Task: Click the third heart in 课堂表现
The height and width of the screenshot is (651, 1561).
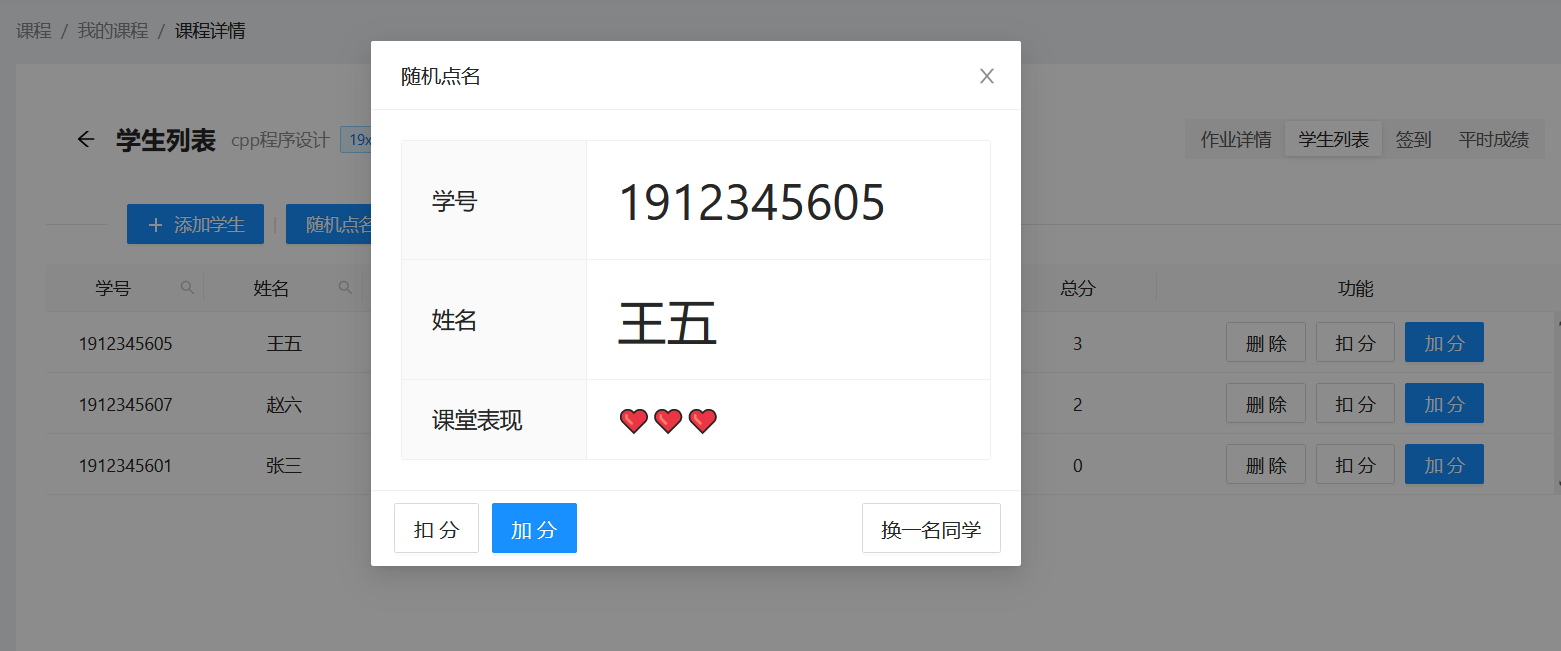Action: (x=703, y=421)
